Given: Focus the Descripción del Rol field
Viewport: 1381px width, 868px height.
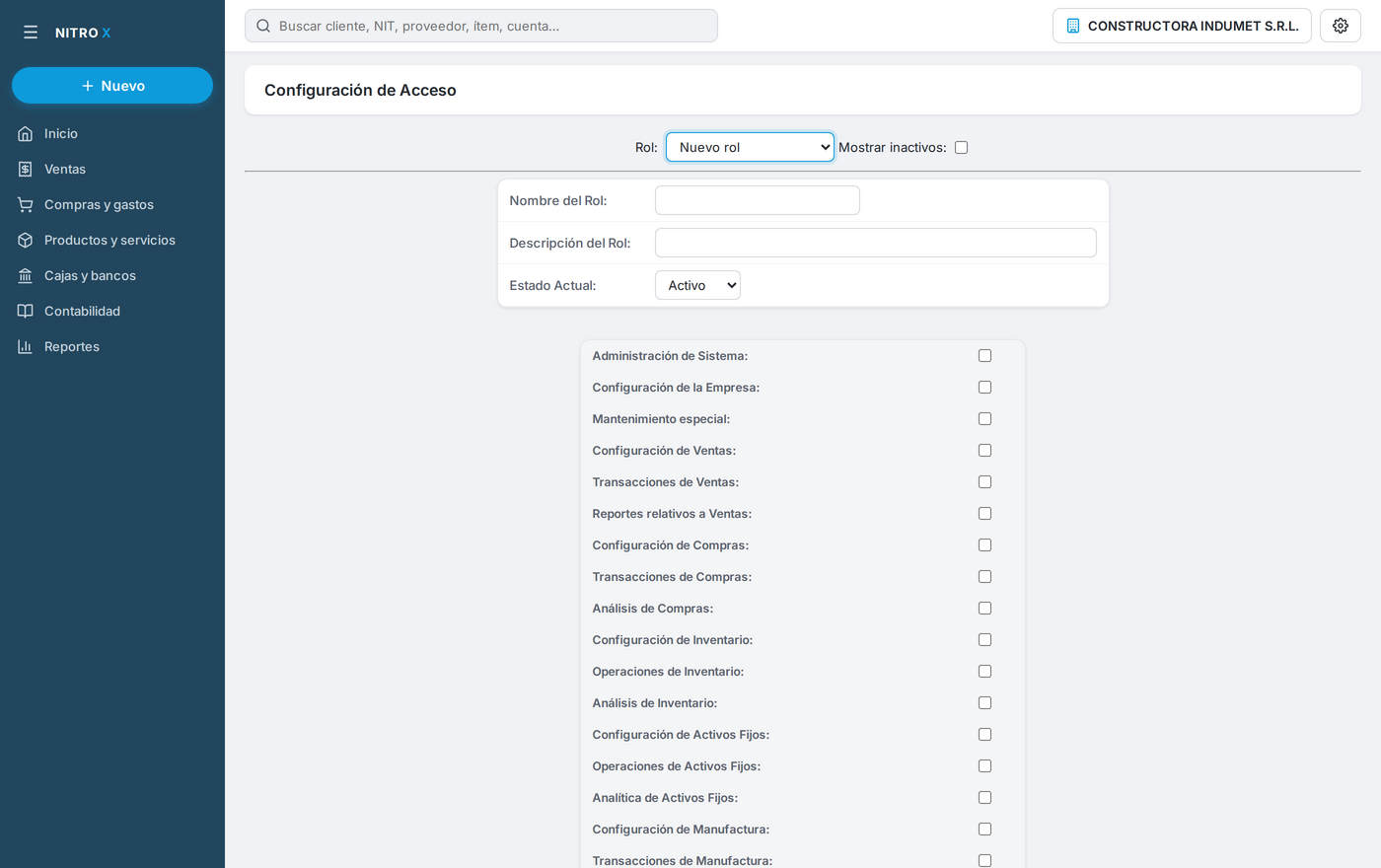Looking at the screenshot, I should pyautogui.click(x=876, y=243).
